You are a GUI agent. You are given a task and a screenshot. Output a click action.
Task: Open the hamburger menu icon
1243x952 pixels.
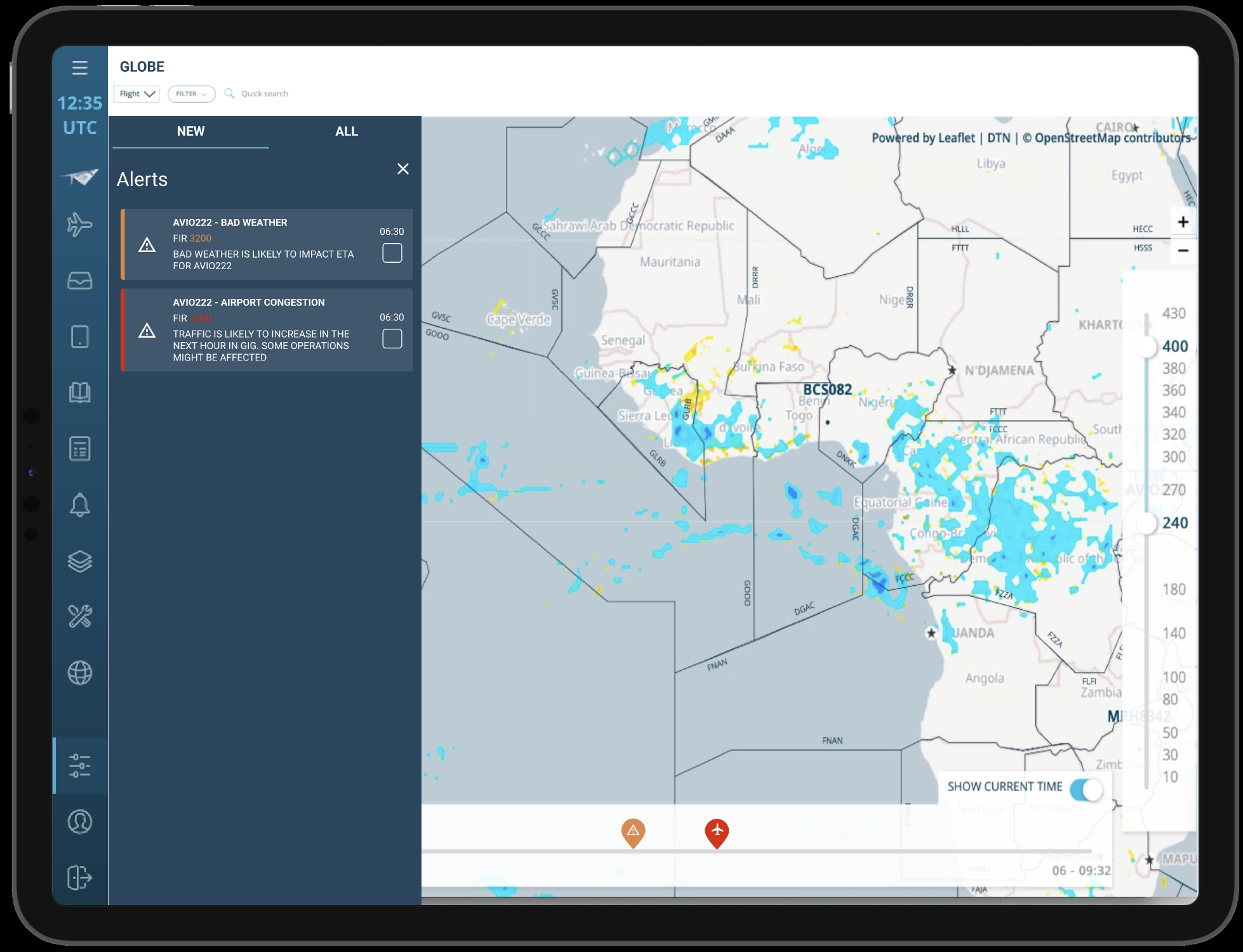[x=79, y=67]
